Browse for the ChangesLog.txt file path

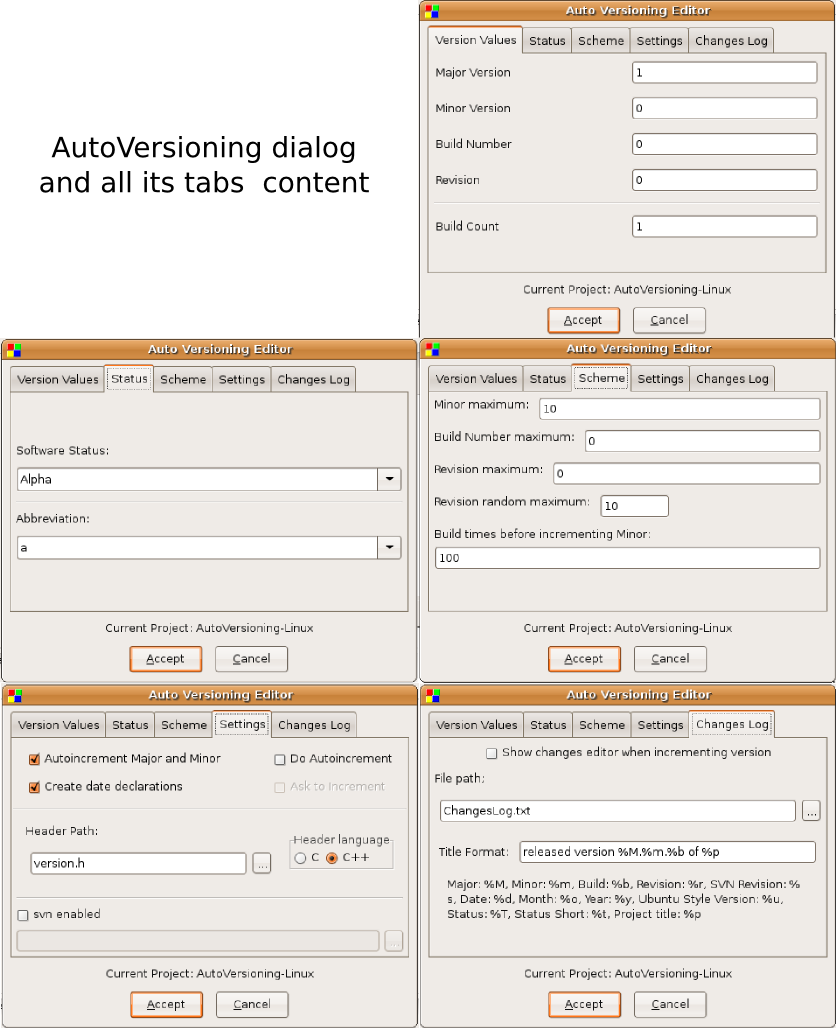coord(811,811)
